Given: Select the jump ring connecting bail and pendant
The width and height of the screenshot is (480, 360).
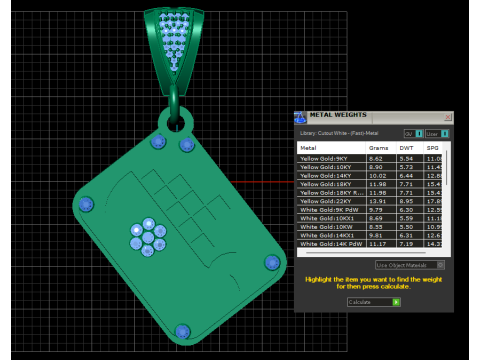Looking at the screenshot, I should [174, 103].
